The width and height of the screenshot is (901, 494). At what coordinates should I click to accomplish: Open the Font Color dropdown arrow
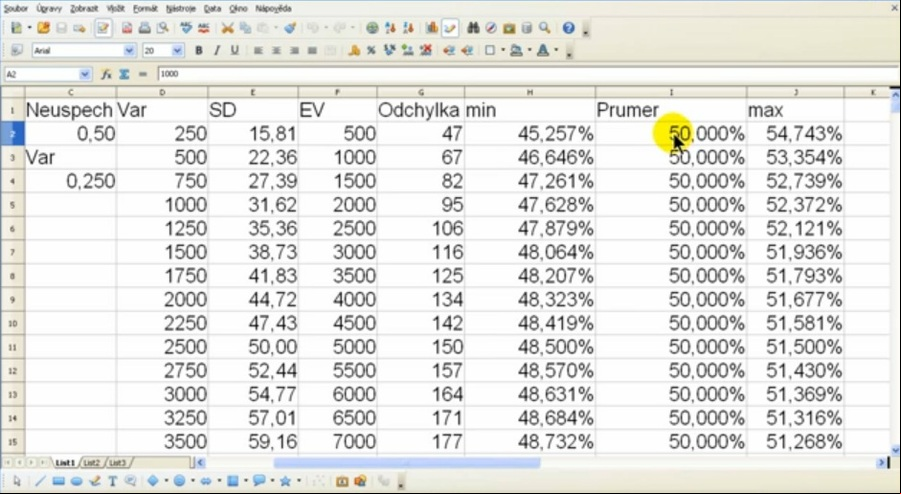coord(556,51)
